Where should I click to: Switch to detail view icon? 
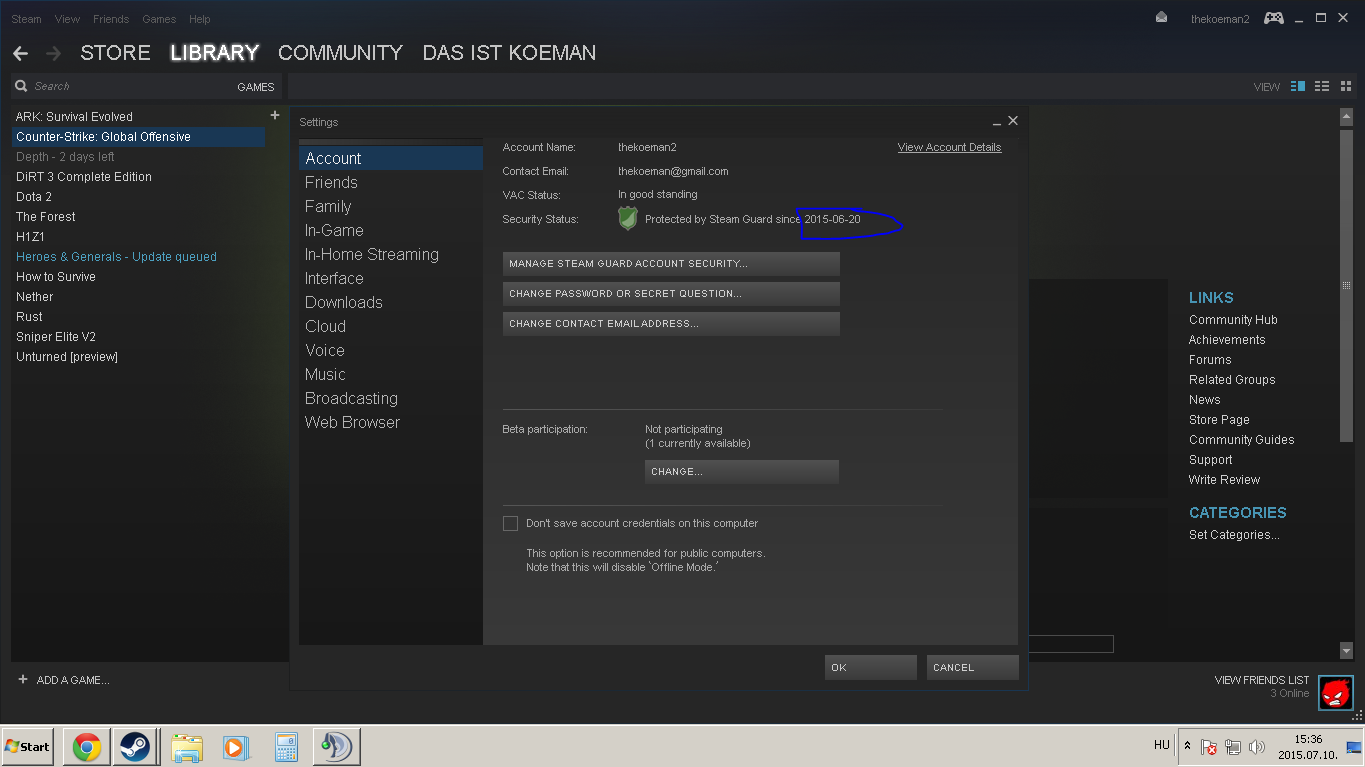coord(1298,86)
